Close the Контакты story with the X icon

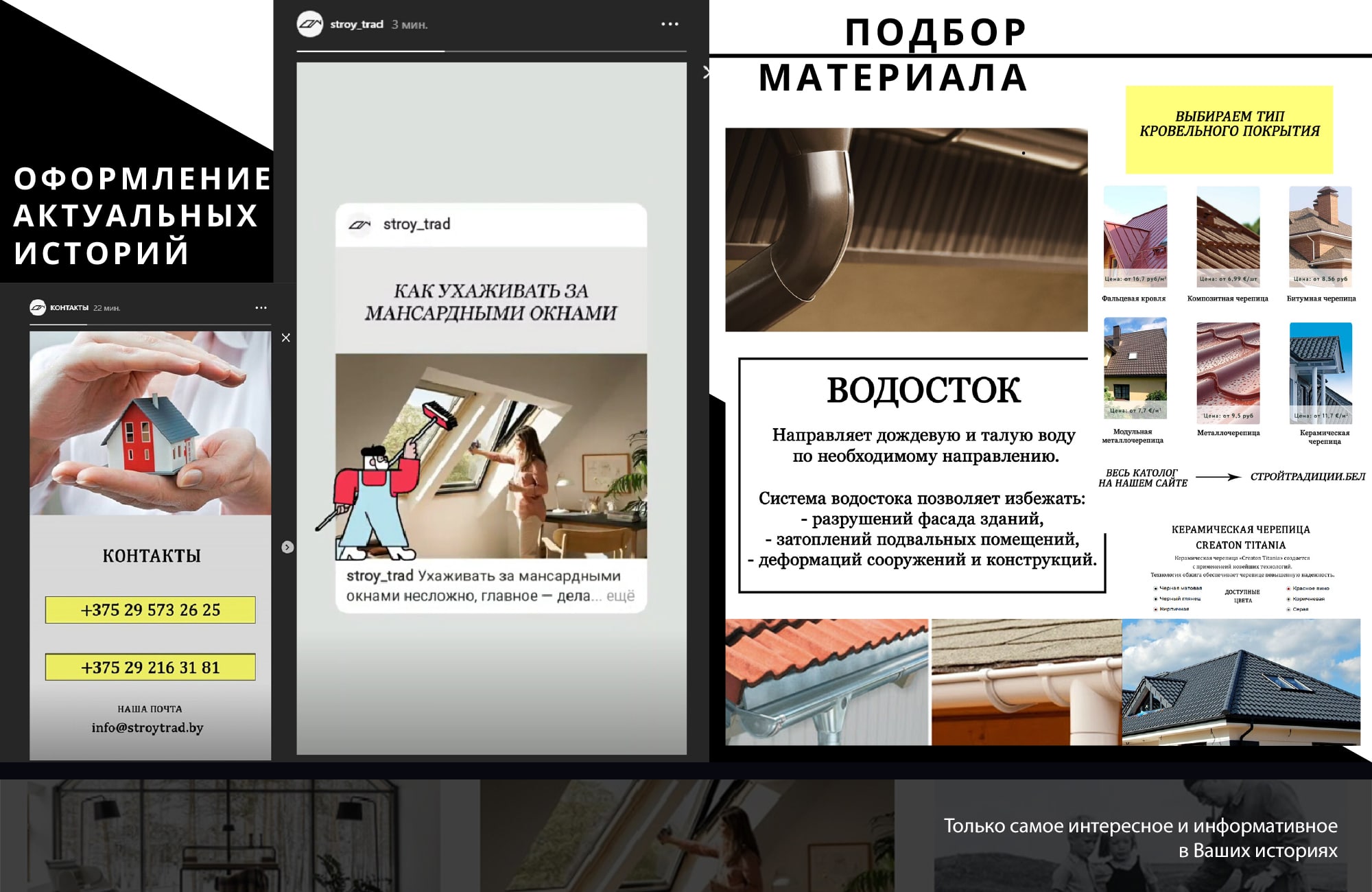pyautogui.click(x=286, y=338)
